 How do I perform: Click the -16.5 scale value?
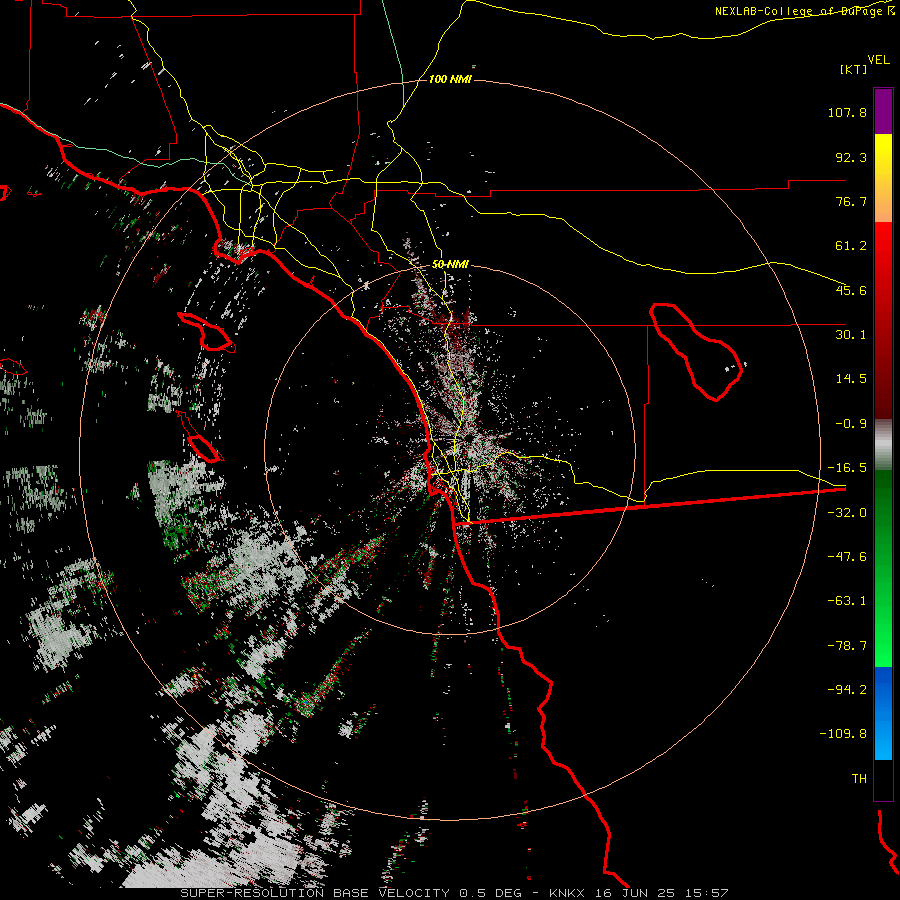[847, 468]
